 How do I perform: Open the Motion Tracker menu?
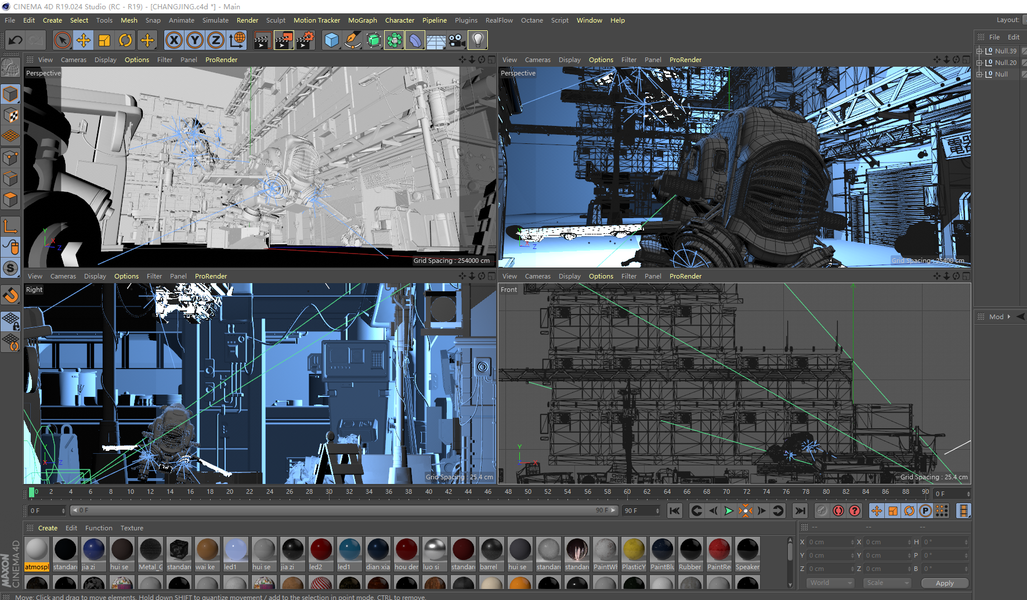[x=316, y=20]
